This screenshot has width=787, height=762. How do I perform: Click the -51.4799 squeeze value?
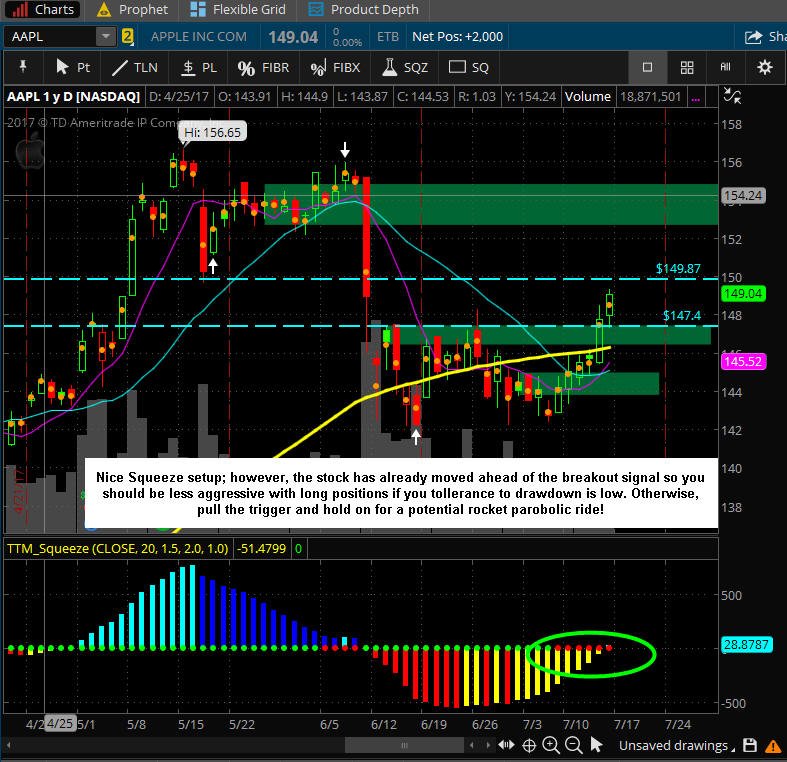pos(261,548)
